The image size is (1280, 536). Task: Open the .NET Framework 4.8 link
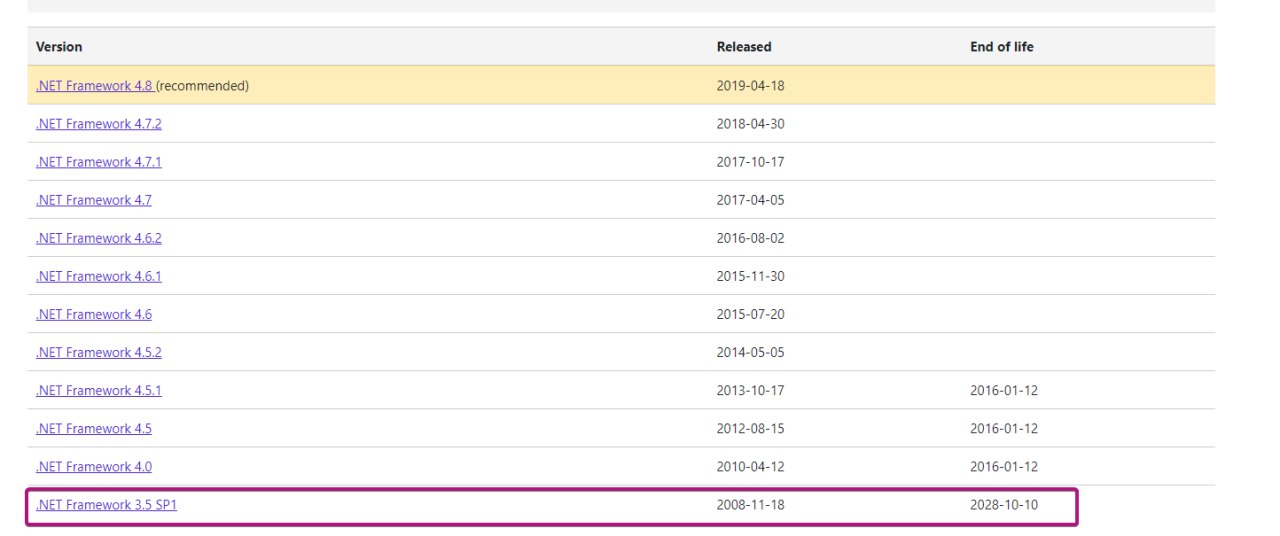(94, 86)
